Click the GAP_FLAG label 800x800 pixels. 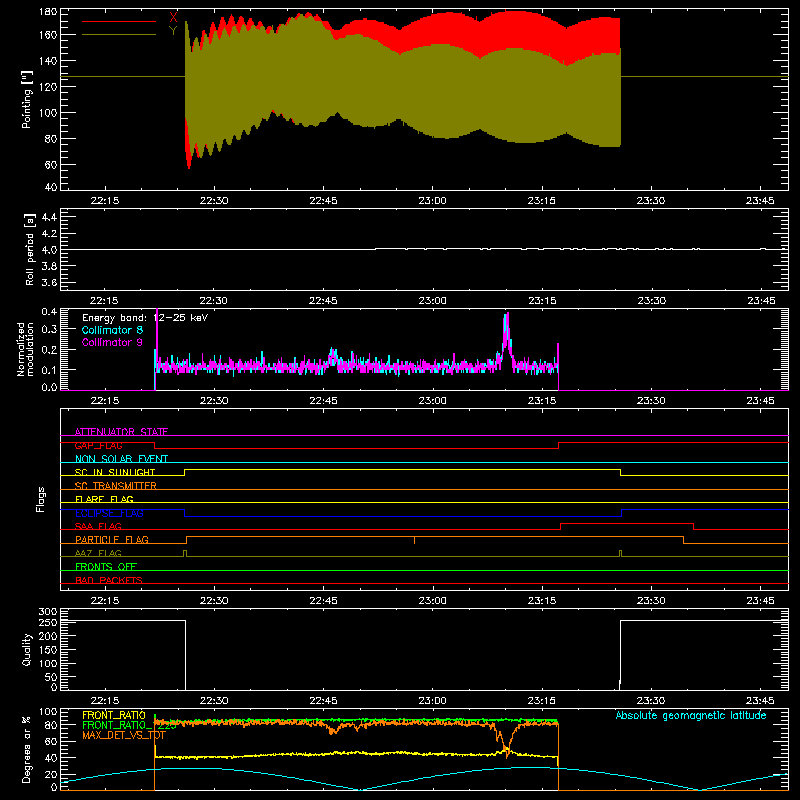98,445
